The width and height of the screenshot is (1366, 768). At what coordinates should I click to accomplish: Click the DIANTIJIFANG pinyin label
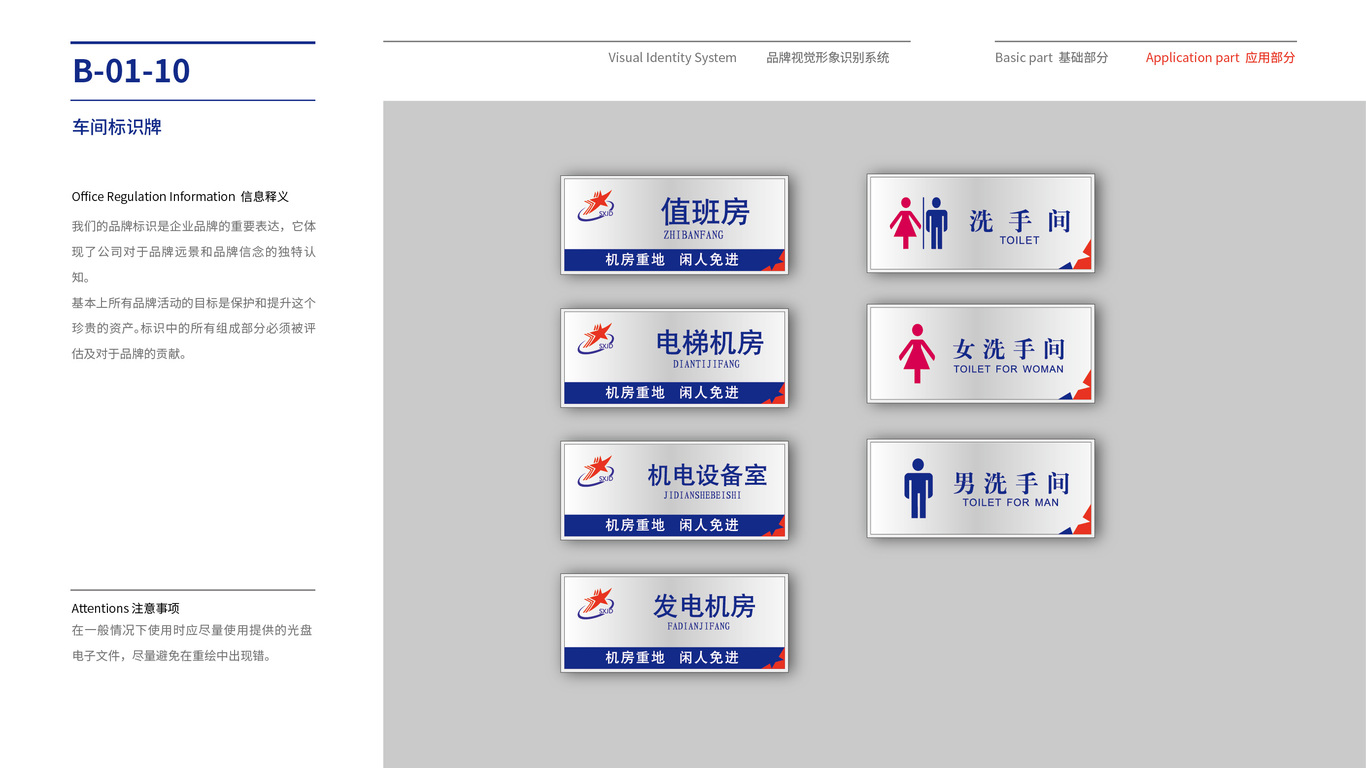tap(706, 364)
